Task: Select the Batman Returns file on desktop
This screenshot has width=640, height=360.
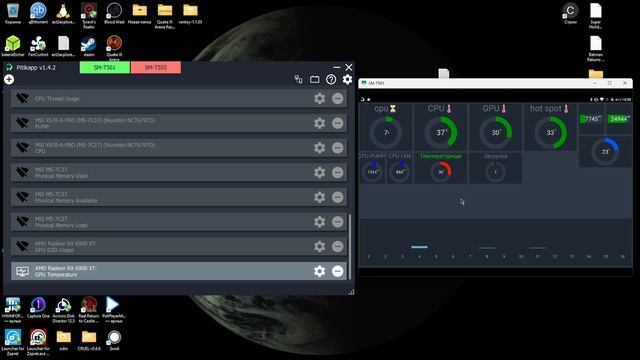Action: (596, 49)
